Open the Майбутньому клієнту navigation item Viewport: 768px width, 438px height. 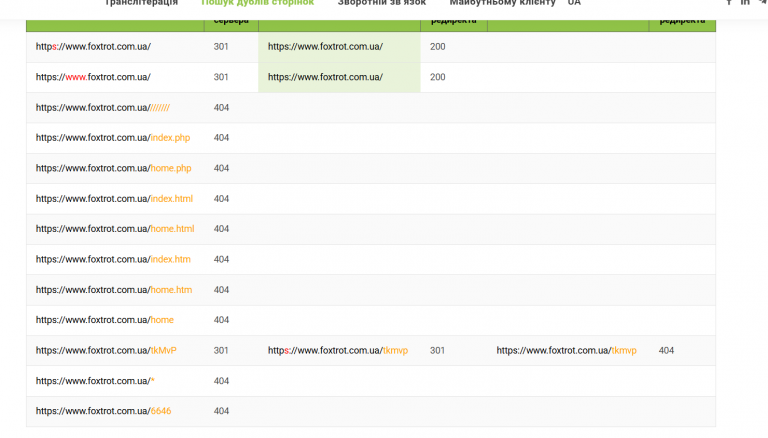(503, 2)
